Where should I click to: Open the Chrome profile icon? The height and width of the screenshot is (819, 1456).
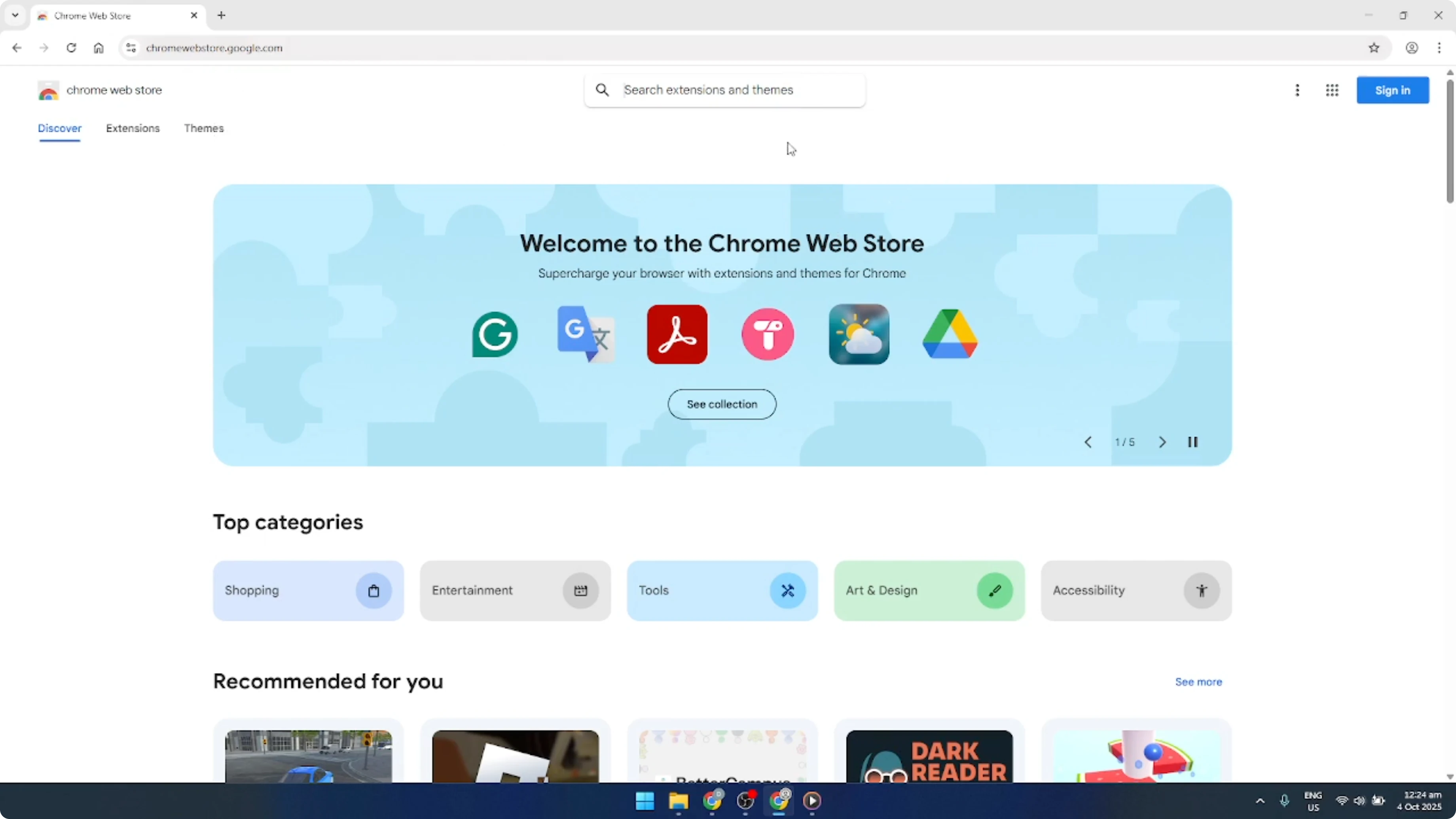[1412, 48]
